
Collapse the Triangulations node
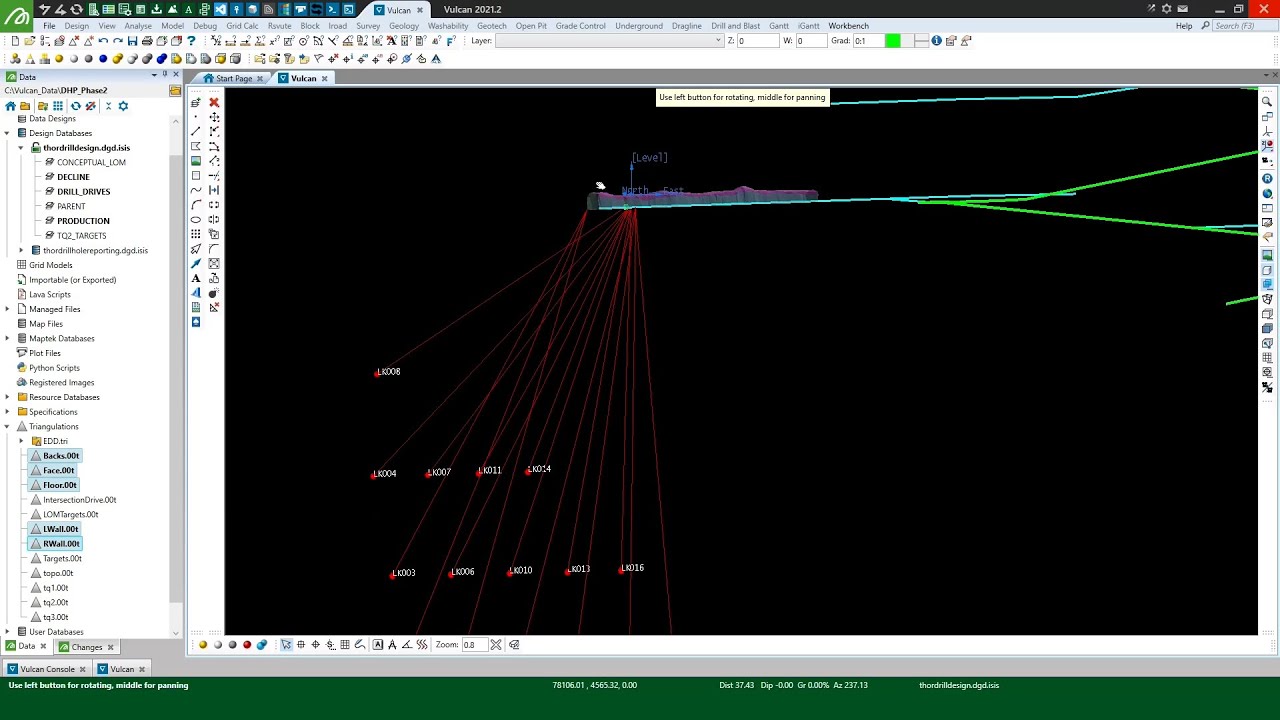7,427
